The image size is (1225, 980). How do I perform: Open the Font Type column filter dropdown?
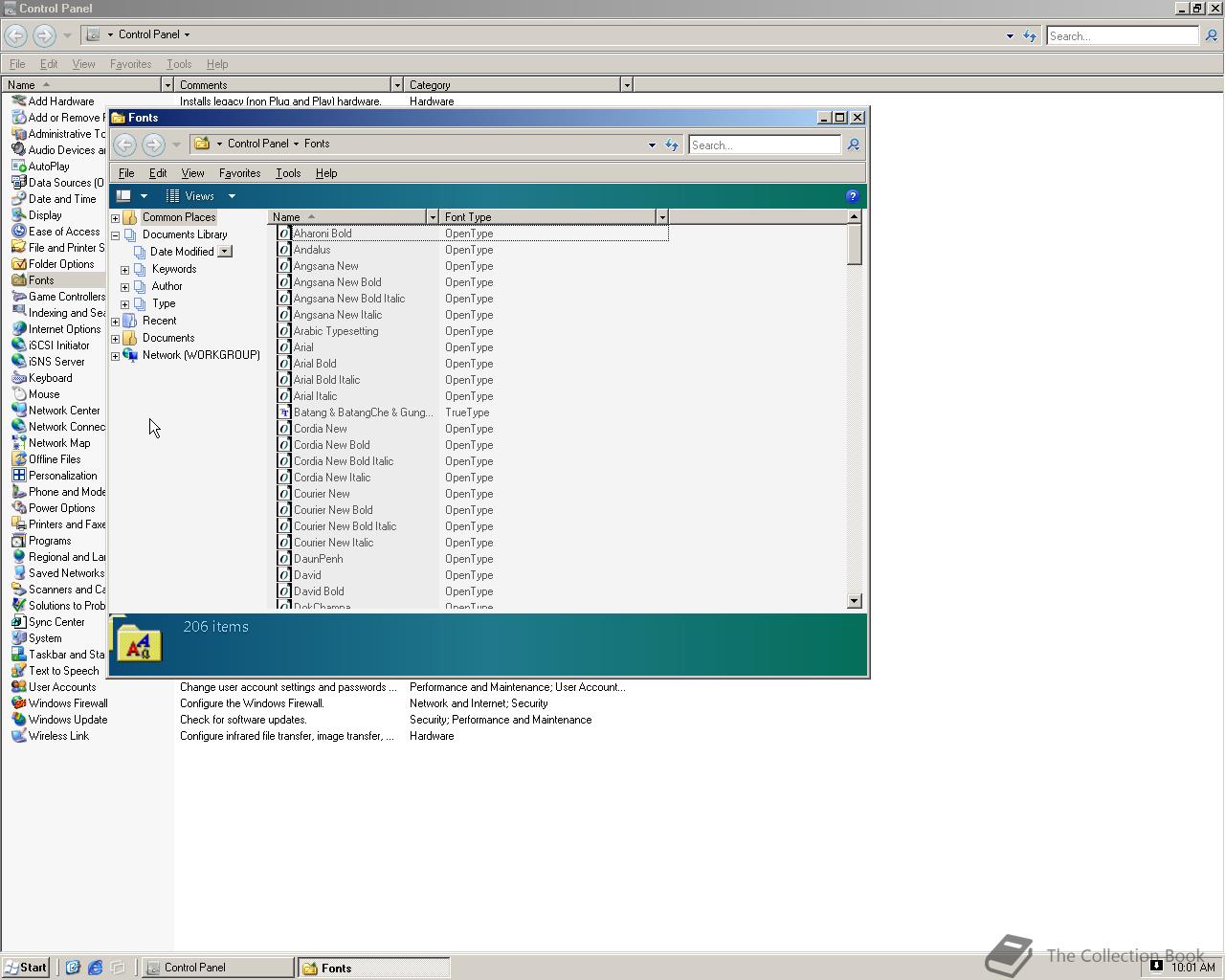coord(661,217)
